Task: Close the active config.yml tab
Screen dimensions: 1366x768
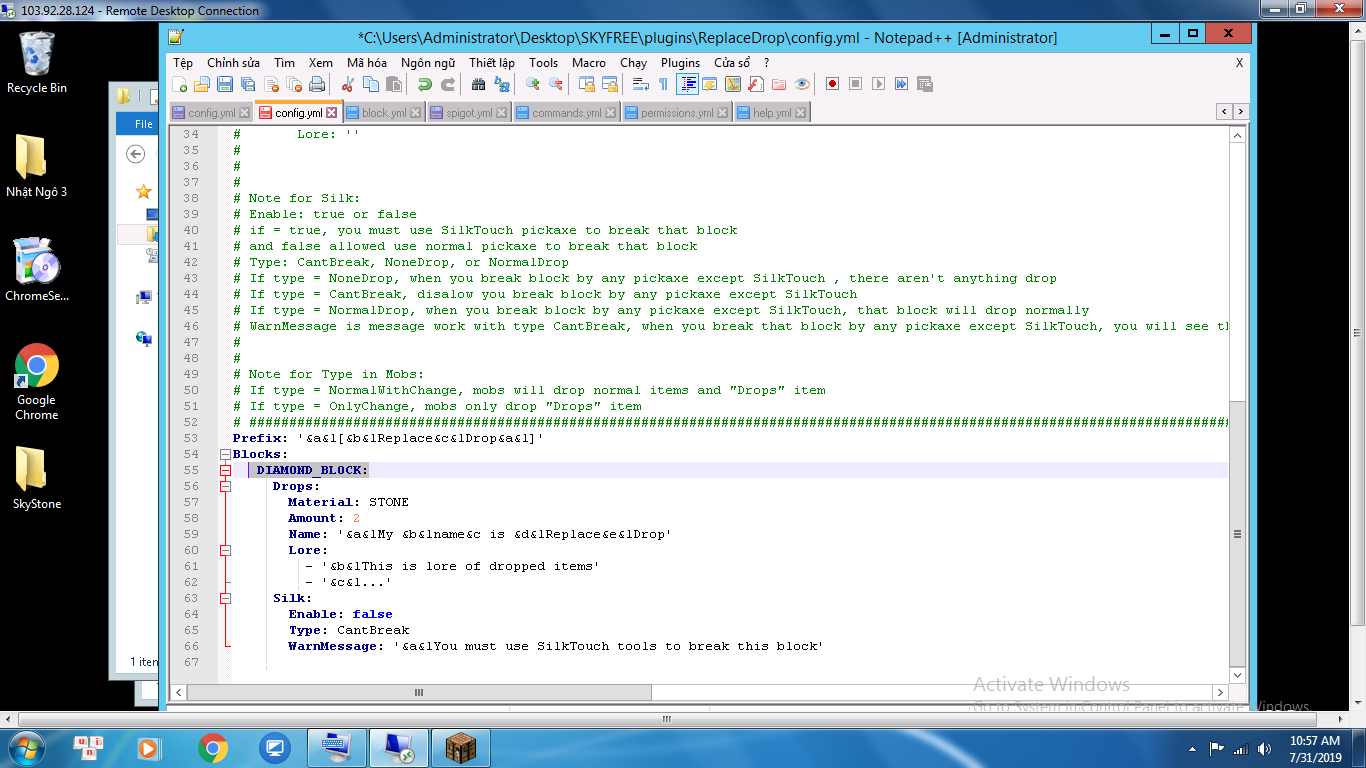Action: click(332, 113)
